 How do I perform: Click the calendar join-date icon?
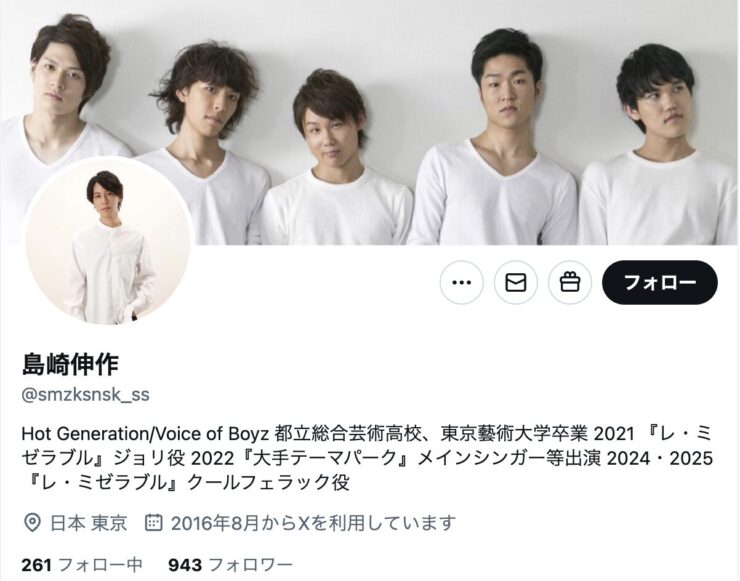point(153,522)
